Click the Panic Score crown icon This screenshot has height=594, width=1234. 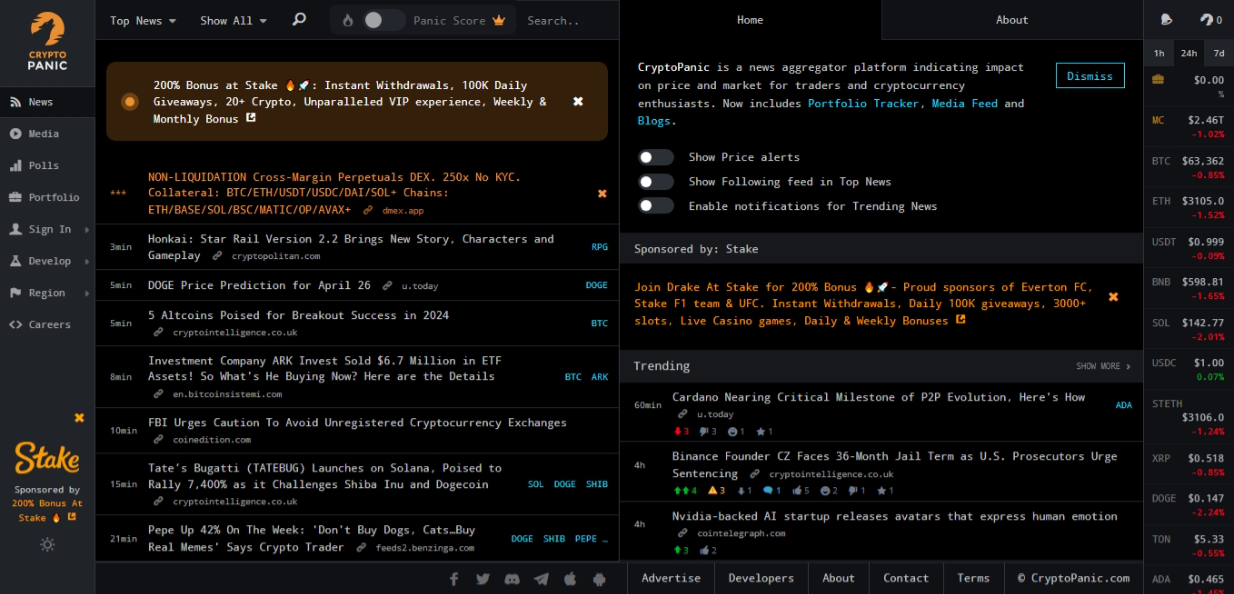pos(499,20)
